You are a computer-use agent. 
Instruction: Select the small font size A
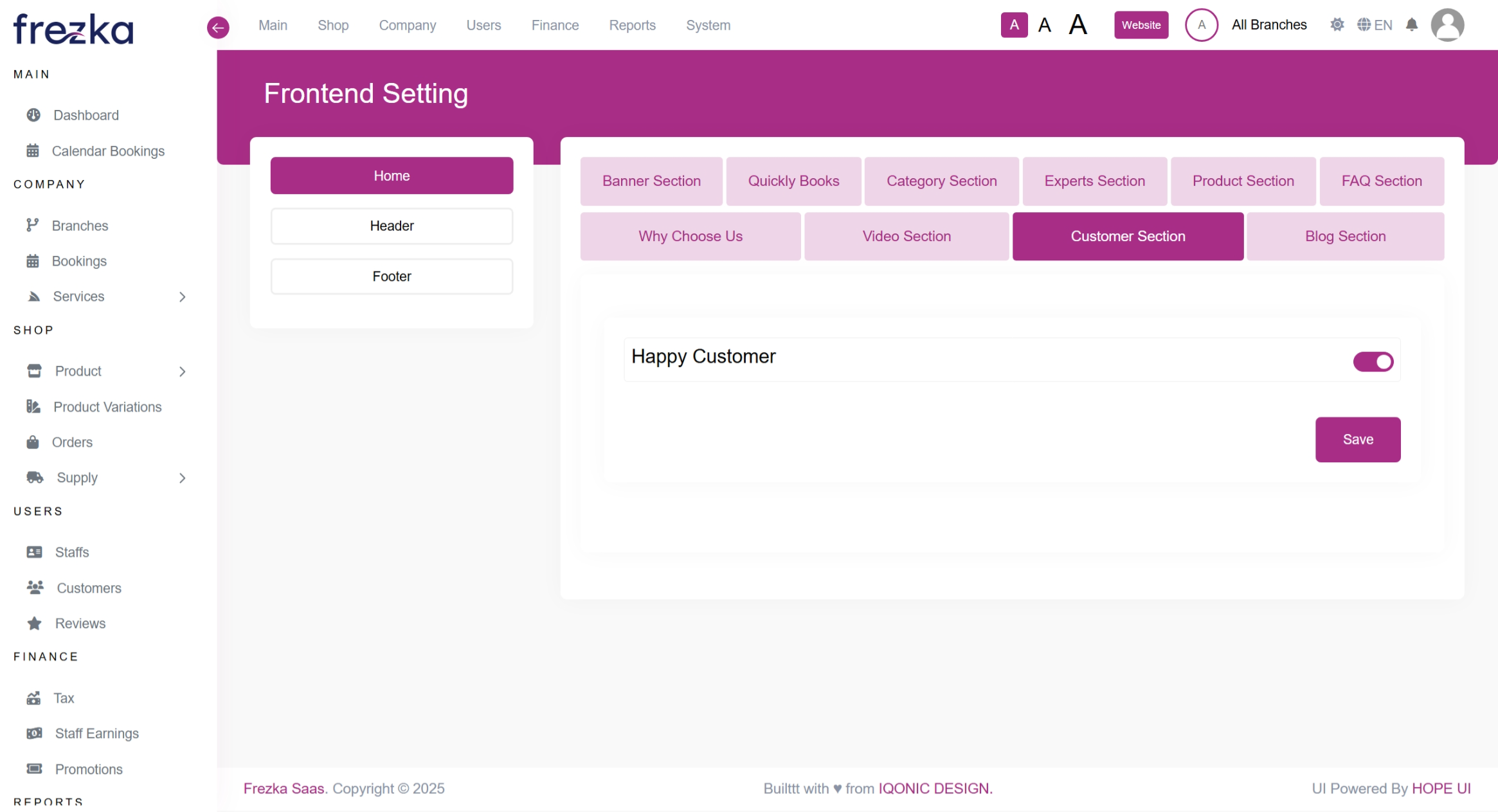(x=1014, y=25)
